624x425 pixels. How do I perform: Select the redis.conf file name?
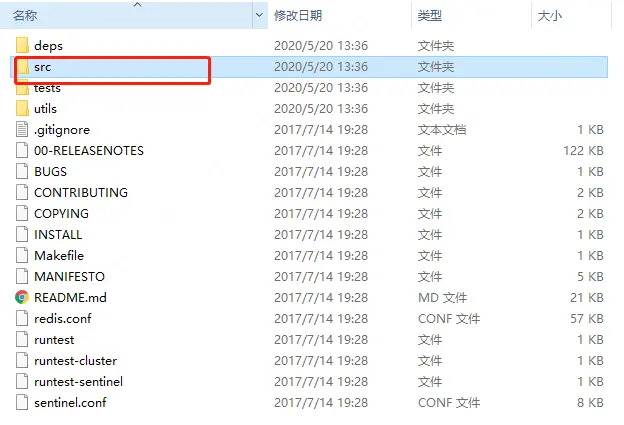coord(63,318)
